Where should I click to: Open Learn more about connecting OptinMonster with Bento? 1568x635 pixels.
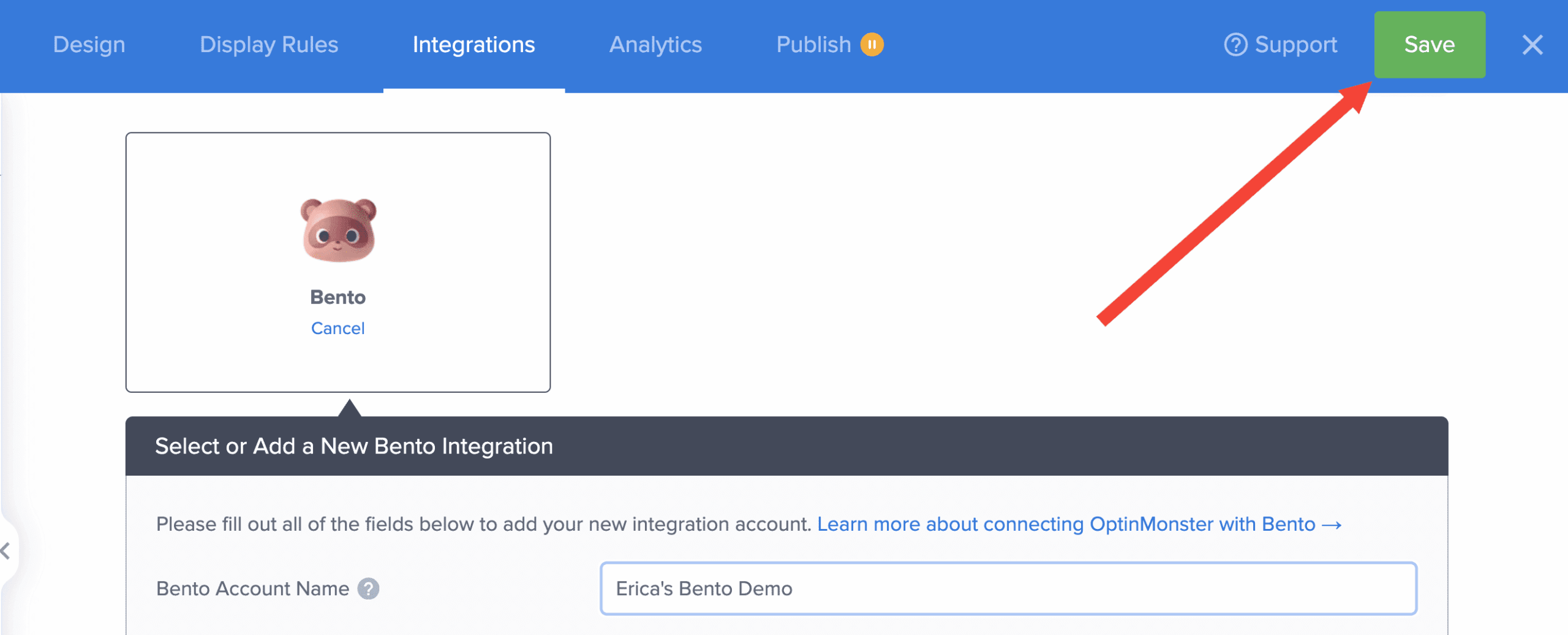1066,525
